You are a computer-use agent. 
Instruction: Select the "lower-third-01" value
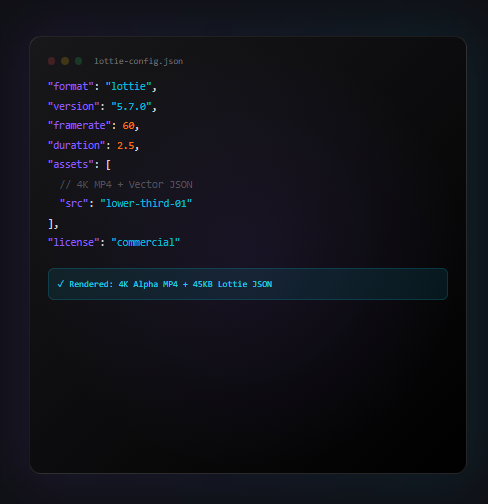146,203
